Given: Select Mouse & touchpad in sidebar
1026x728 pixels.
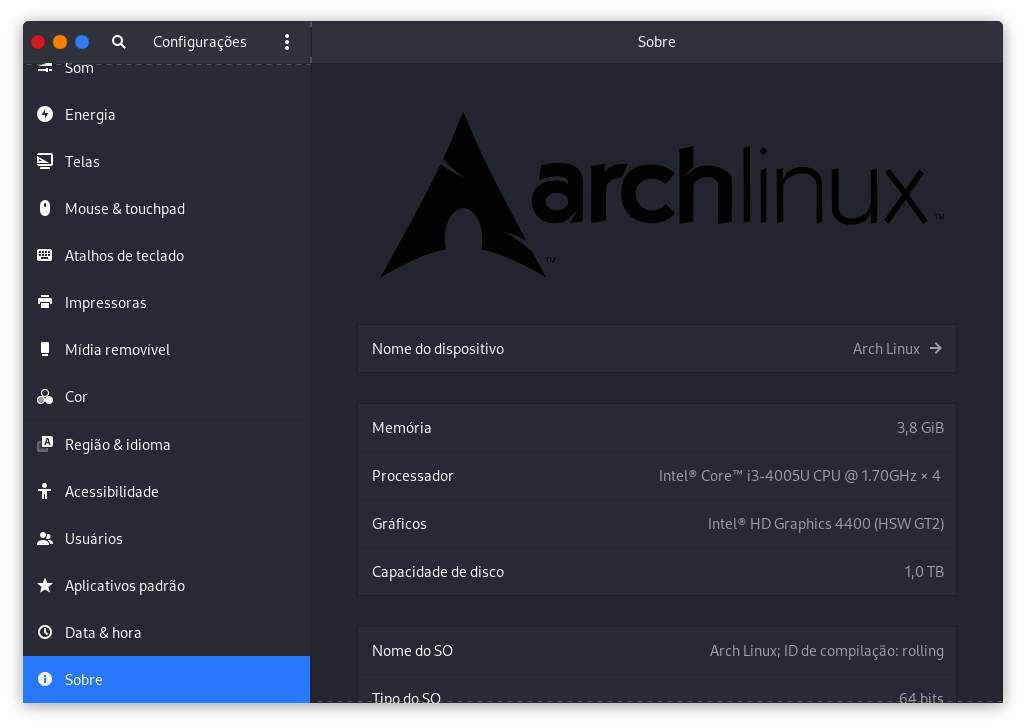Looking at the screenshot, I should click(167, 209).
